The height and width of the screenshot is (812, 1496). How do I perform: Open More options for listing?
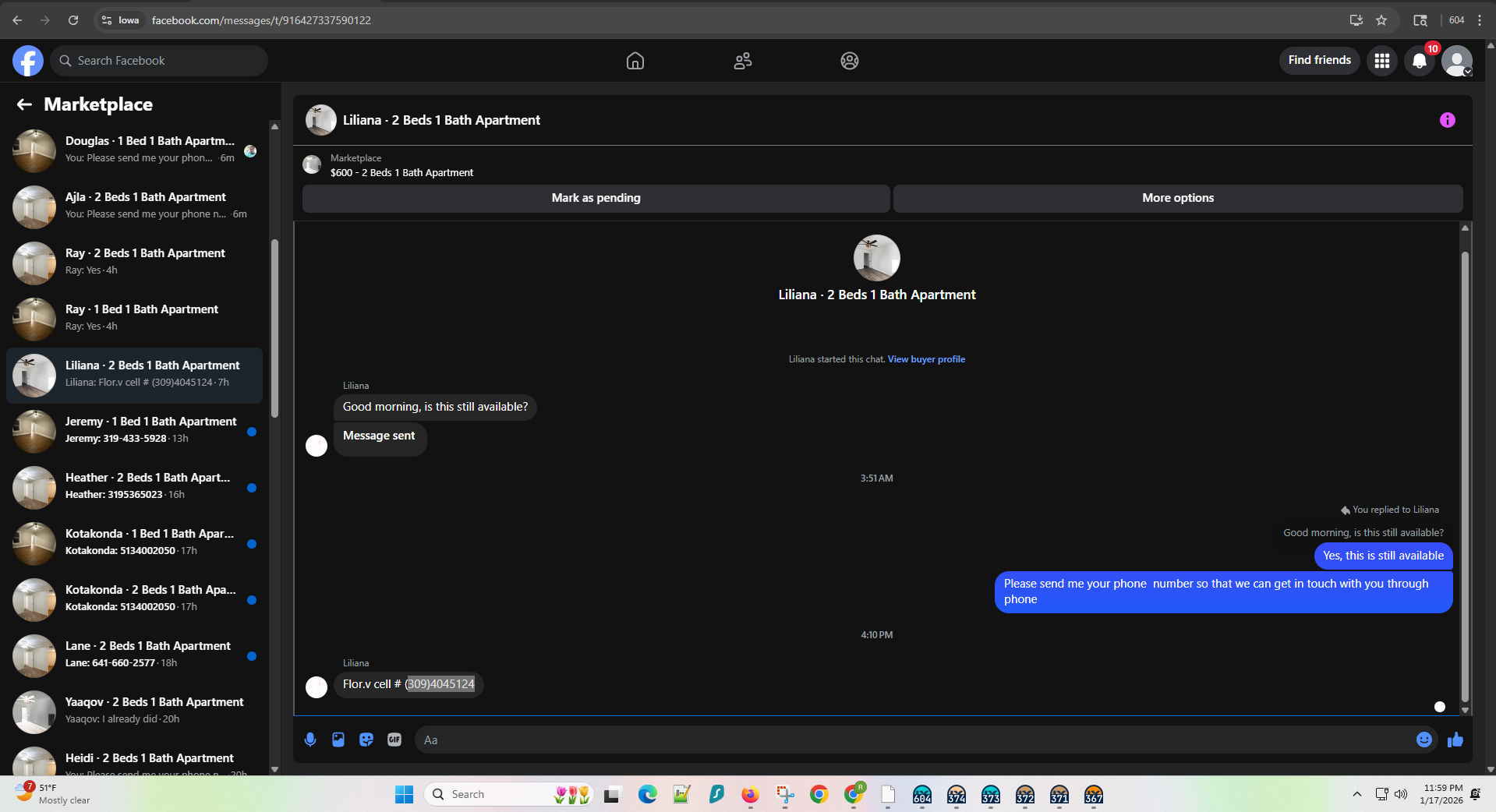tap(1178, 198)
